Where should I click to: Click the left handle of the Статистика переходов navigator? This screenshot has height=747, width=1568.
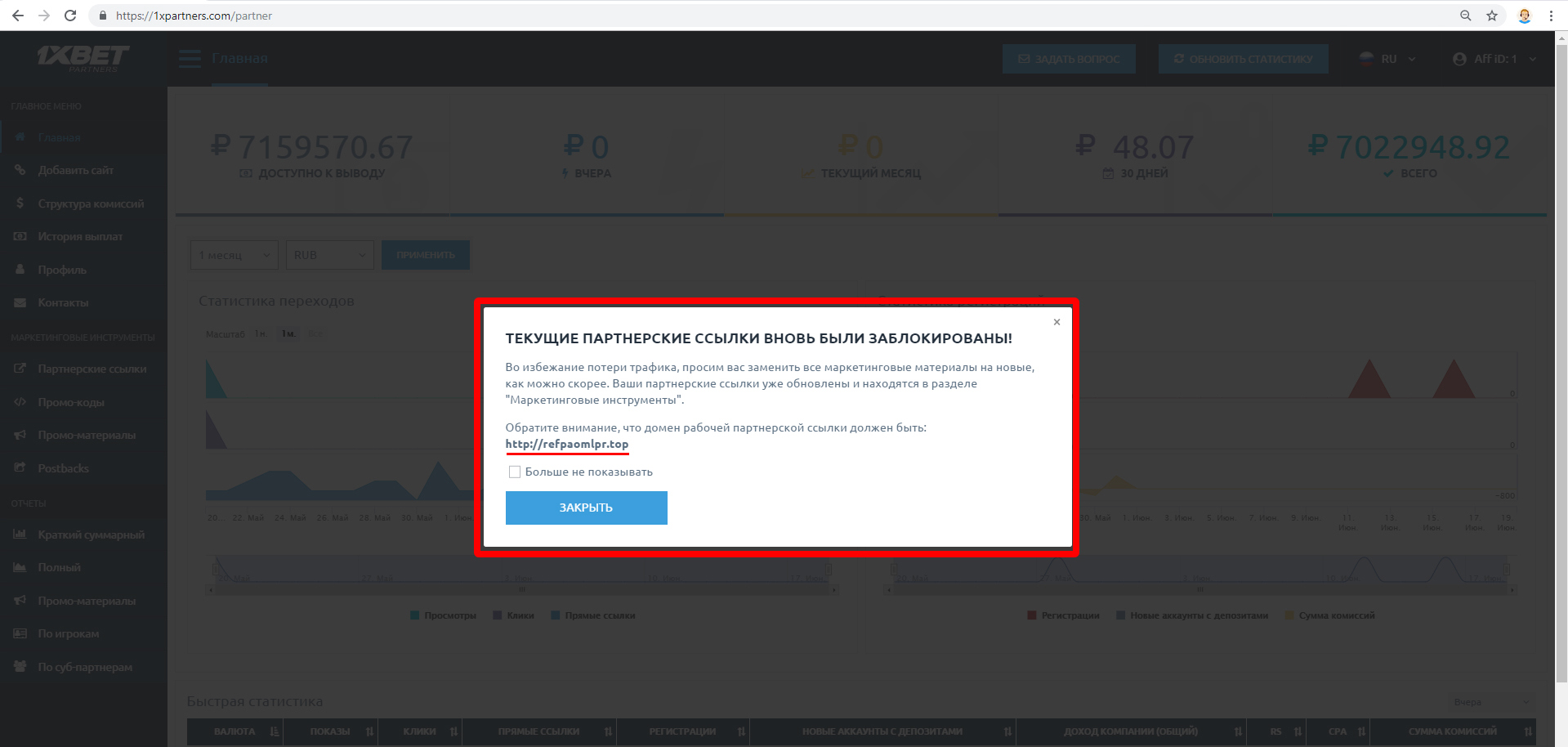[217, 568]
